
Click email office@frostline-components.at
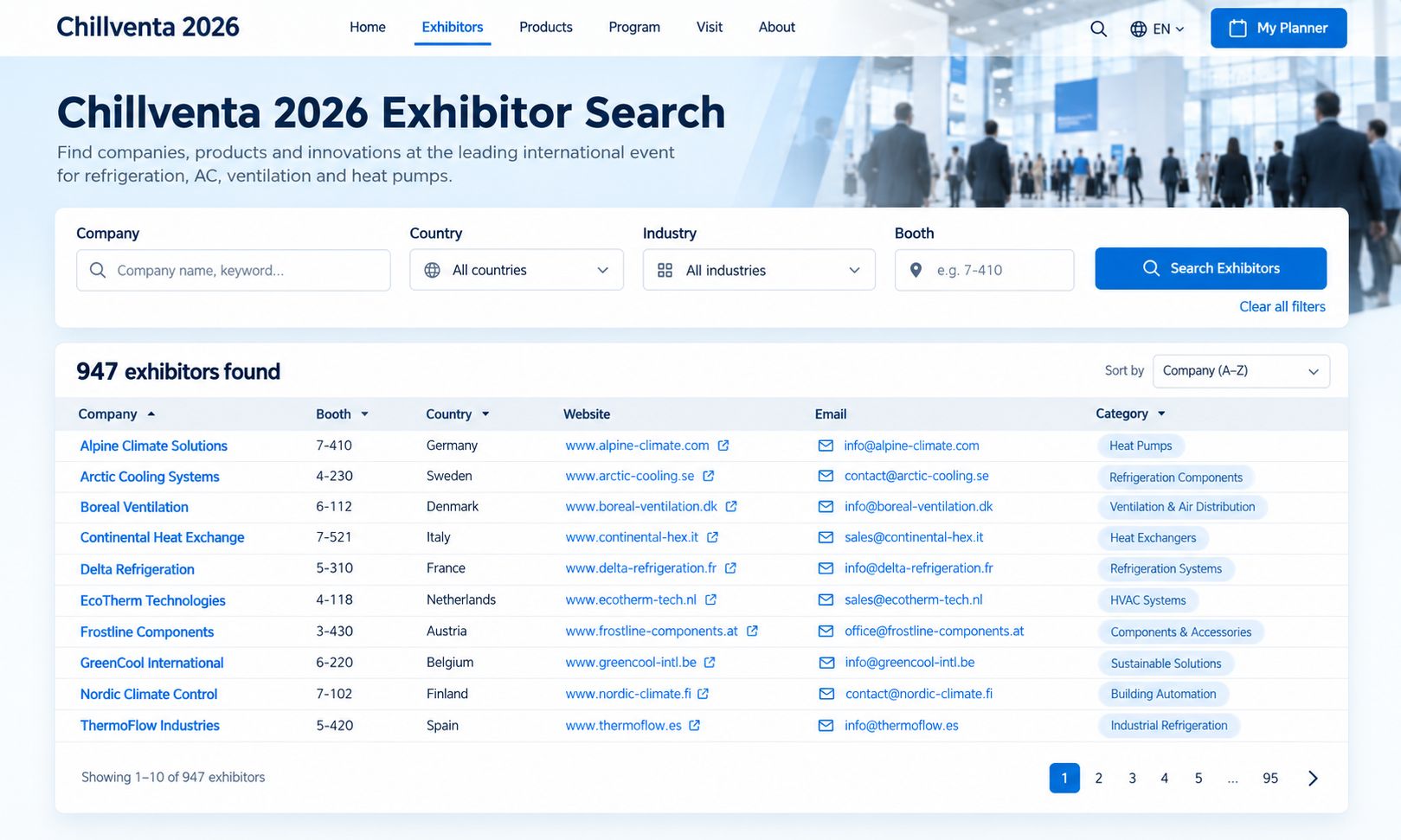click(934, 631)
